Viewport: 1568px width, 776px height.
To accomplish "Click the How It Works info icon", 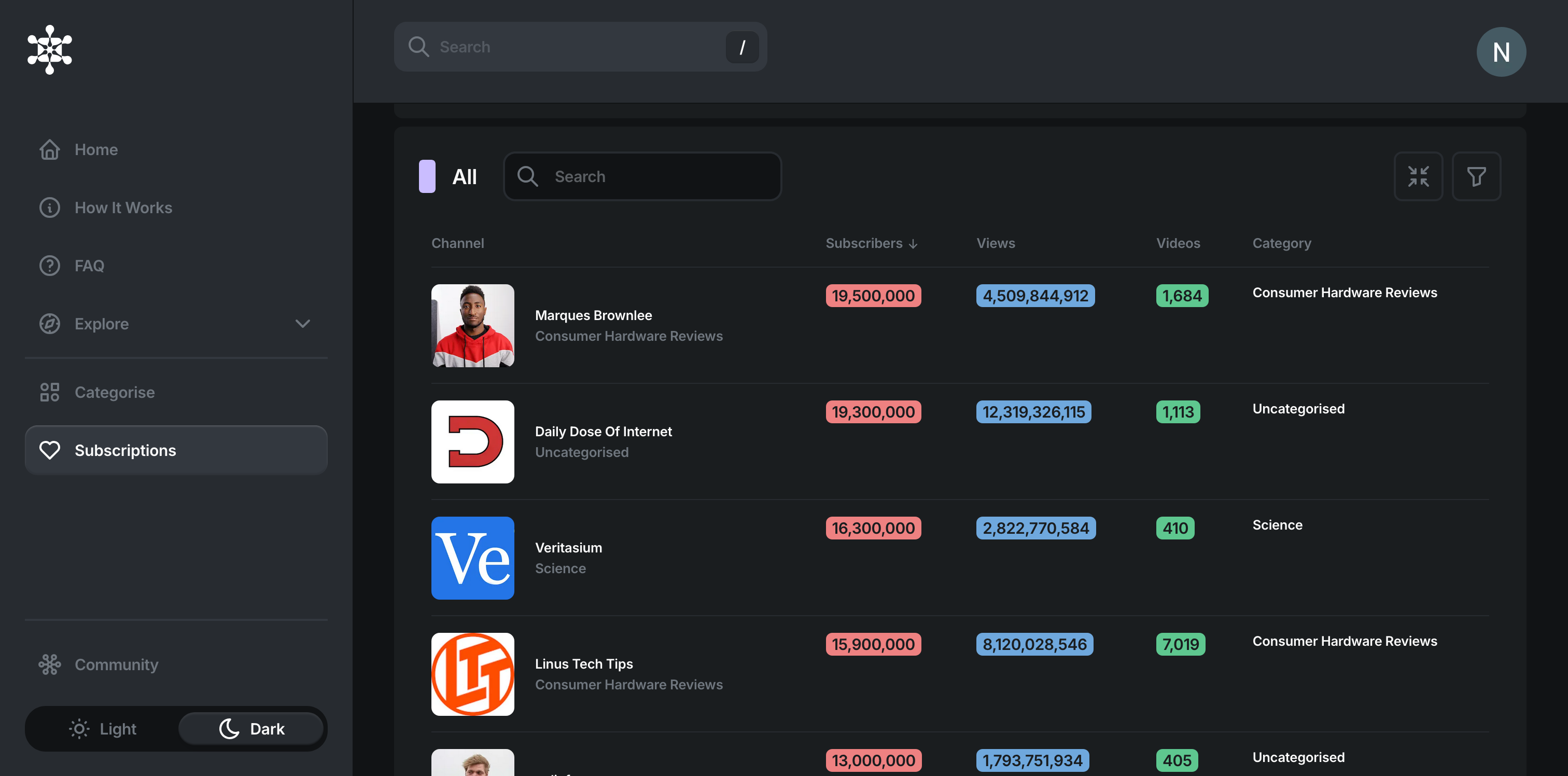I will pyautogui.click(x=49, y=207).
